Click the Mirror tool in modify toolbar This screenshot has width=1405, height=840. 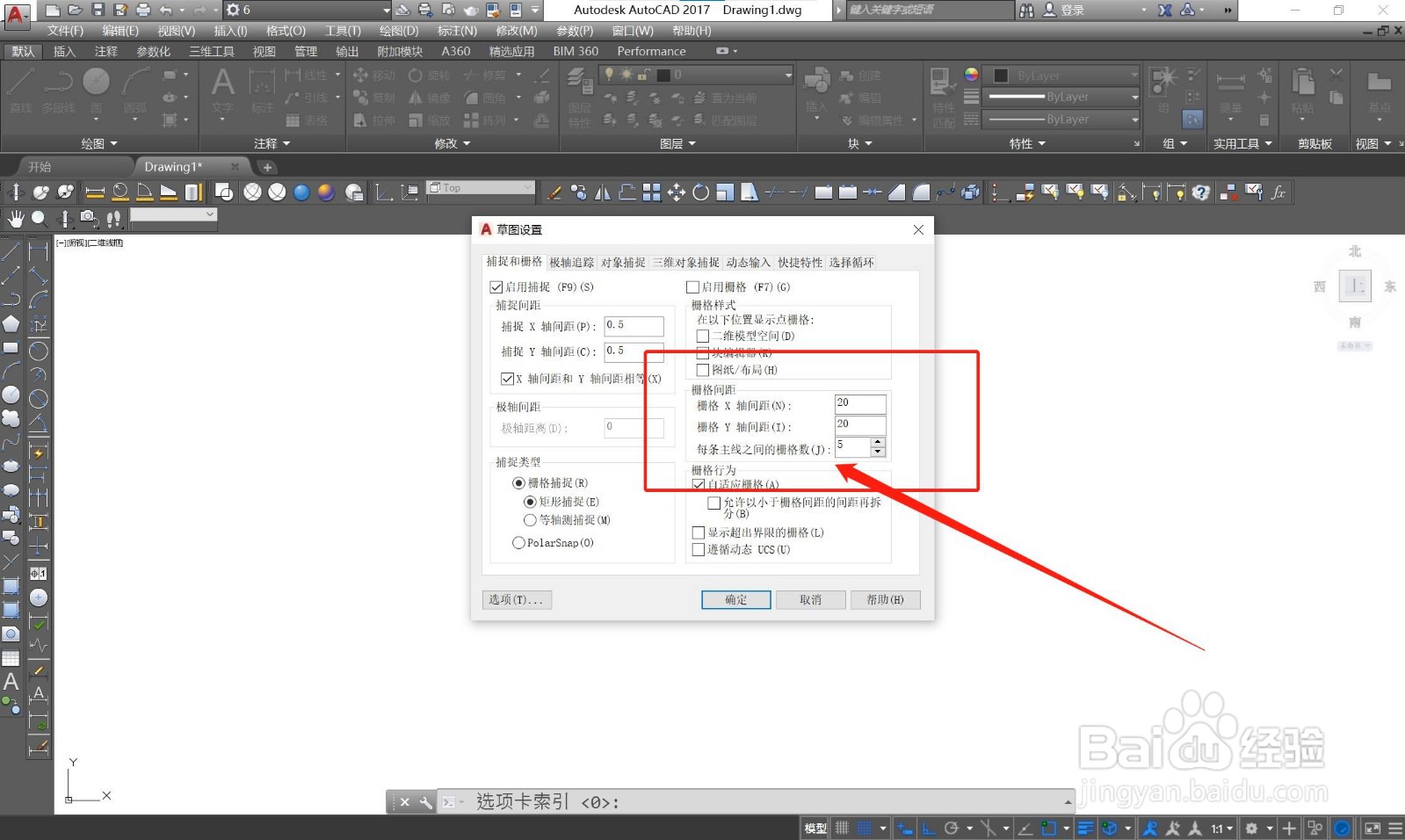[x=603, y=192]
